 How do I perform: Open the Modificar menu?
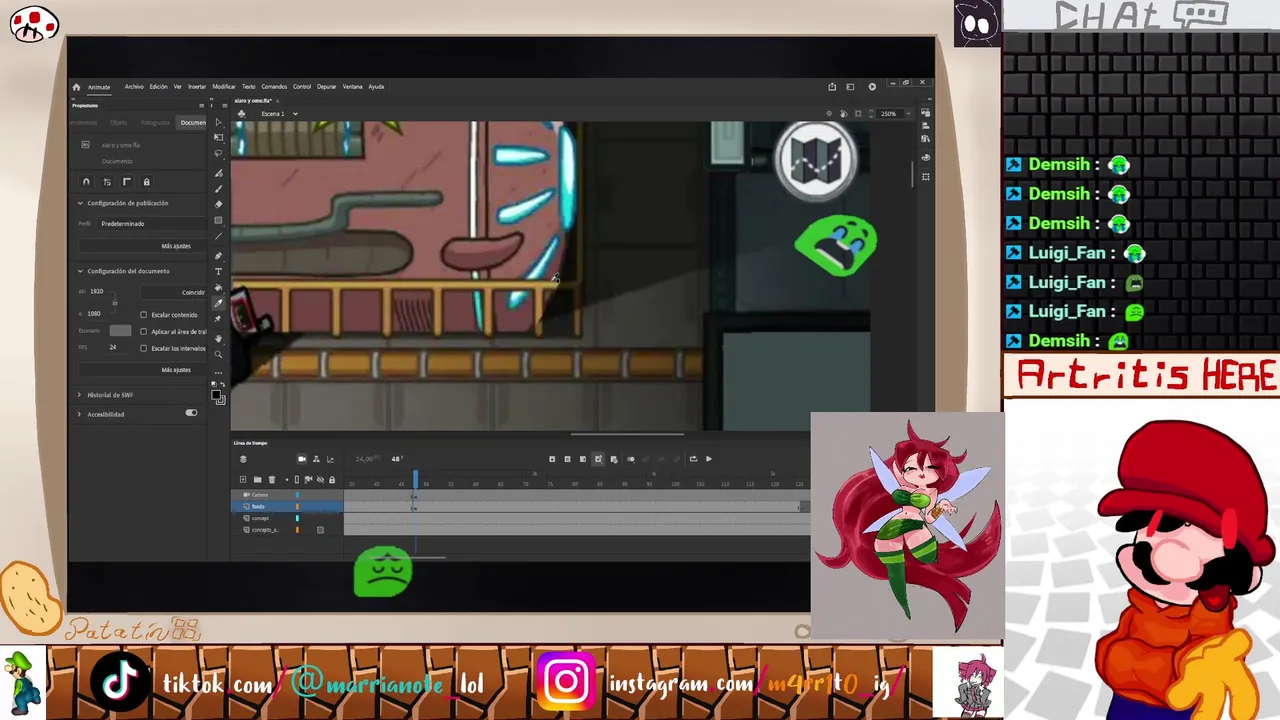224,87
